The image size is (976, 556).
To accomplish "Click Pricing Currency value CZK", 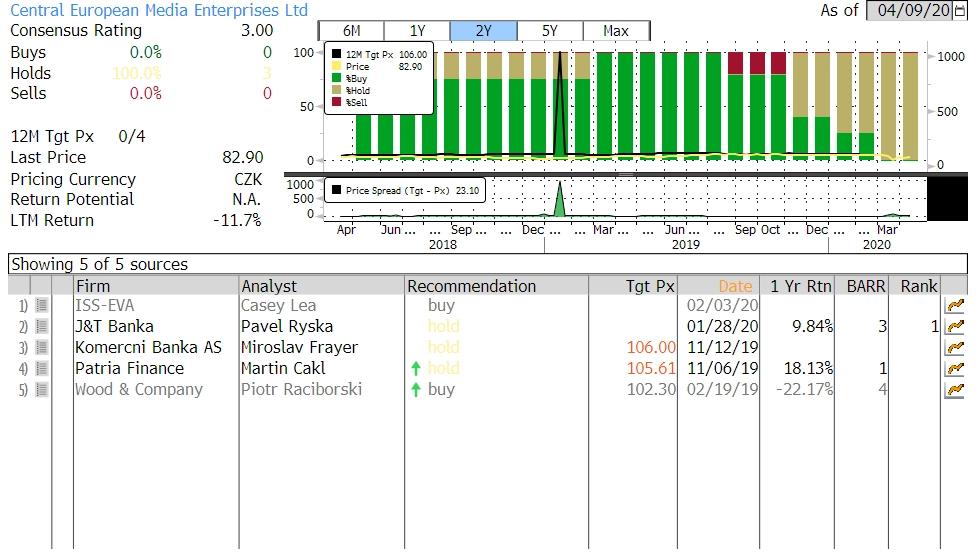I will [248, 179].
